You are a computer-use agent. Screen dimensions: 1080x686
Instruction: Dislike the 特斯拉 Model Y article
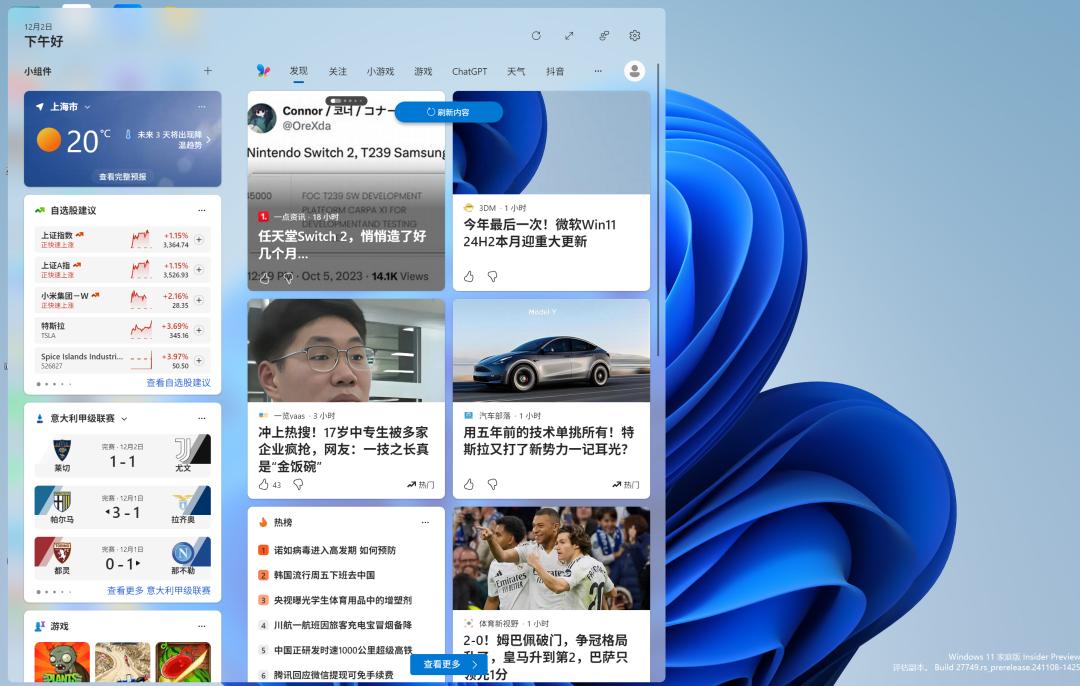tap(492, 485)
